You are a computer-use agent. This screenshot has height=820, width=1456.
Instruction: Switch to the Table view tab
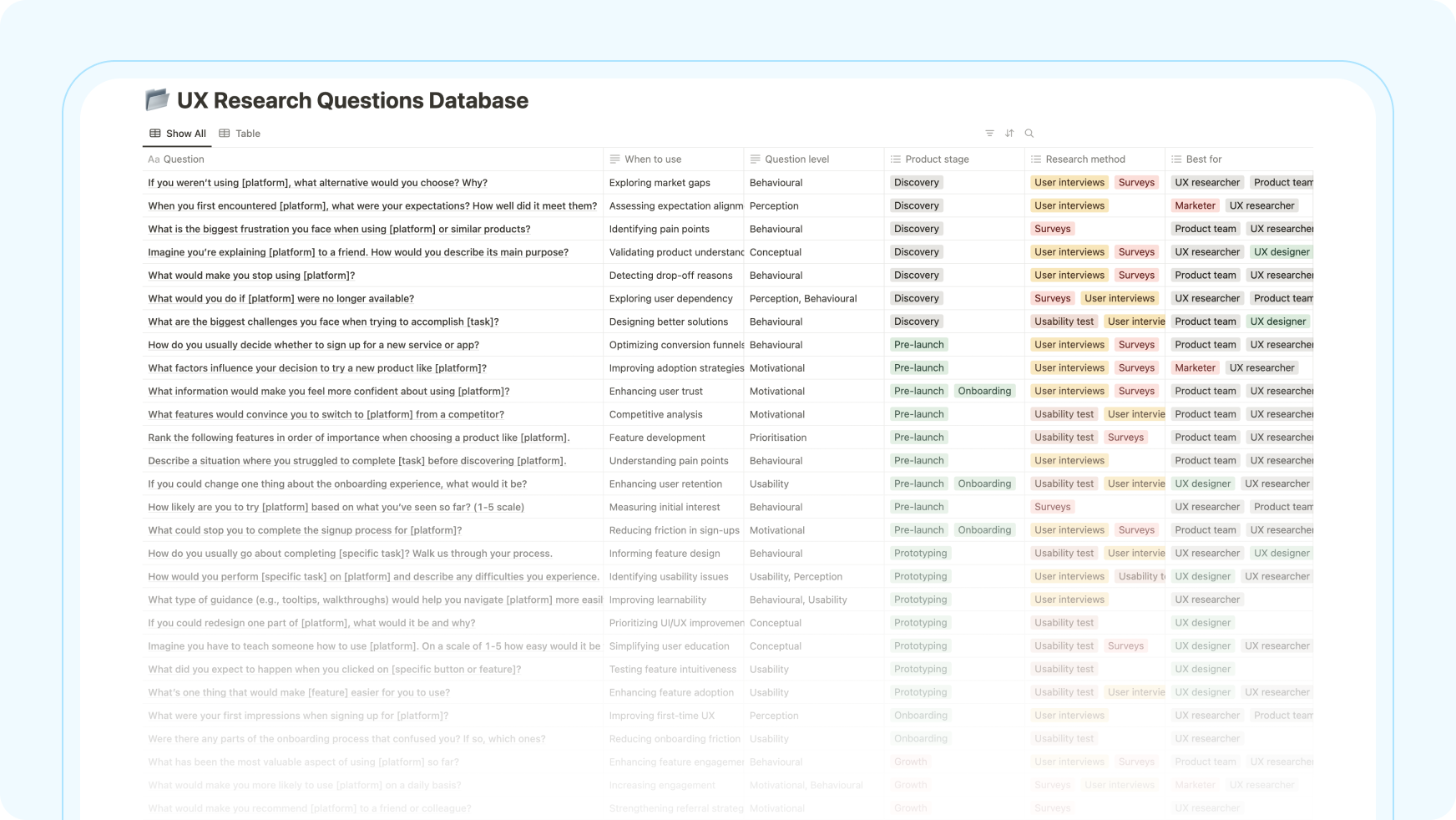click(x=240, y=134)
